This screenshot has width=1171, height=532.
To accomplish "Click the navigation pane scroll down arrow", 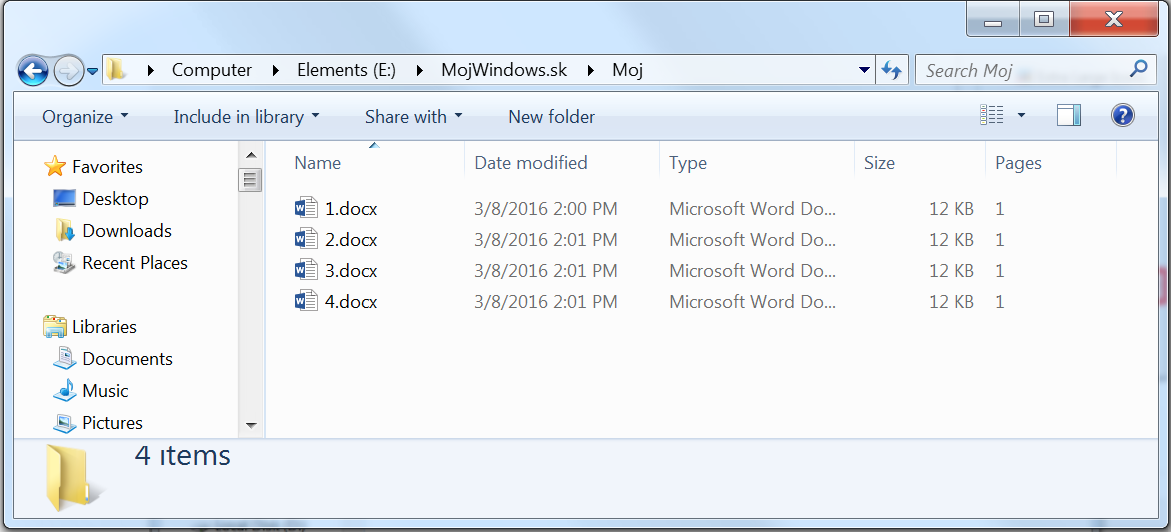I will point(250,425).
